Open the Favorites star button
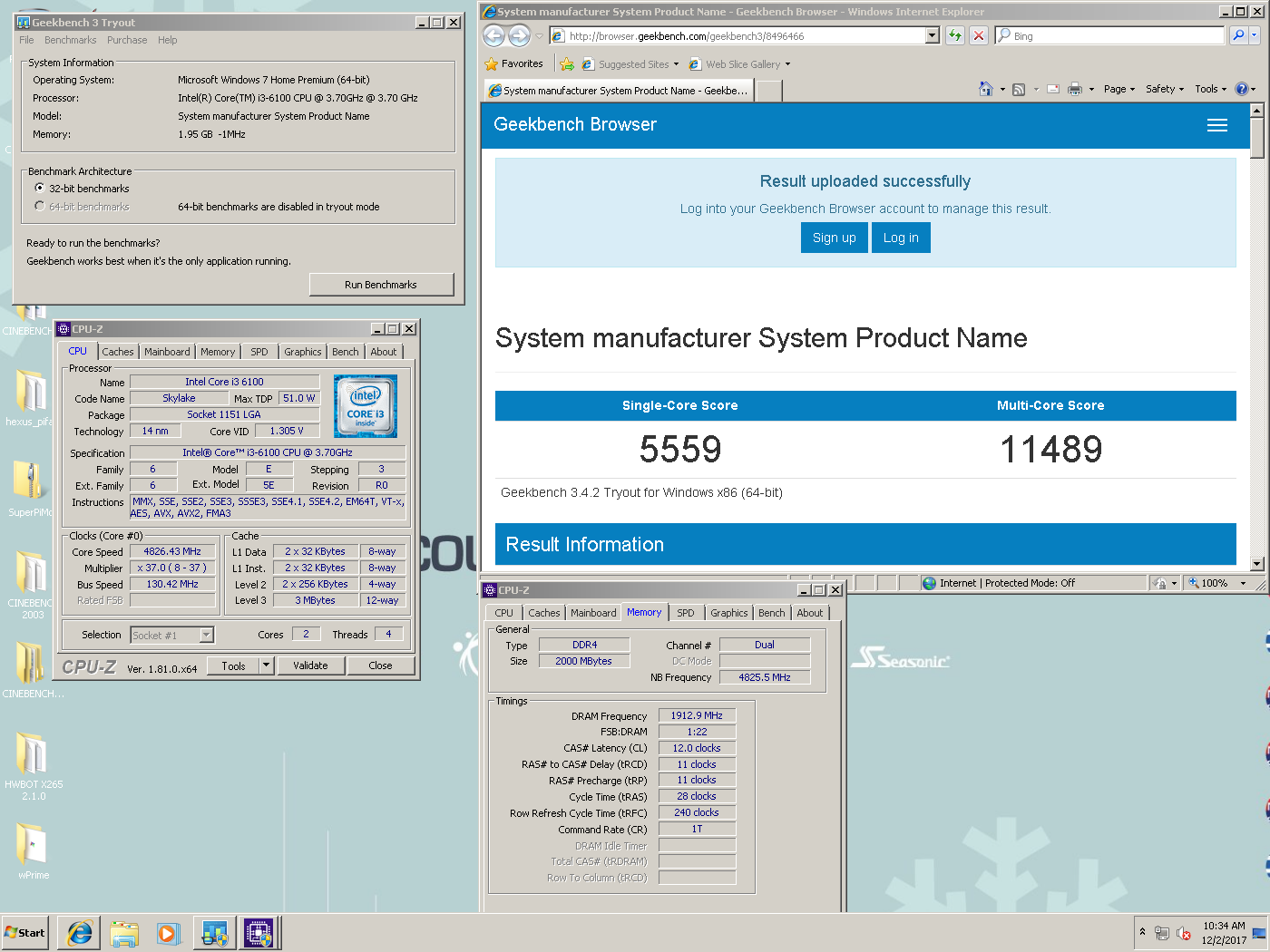This screenshot has width=1270, height=952. point(514,64)
